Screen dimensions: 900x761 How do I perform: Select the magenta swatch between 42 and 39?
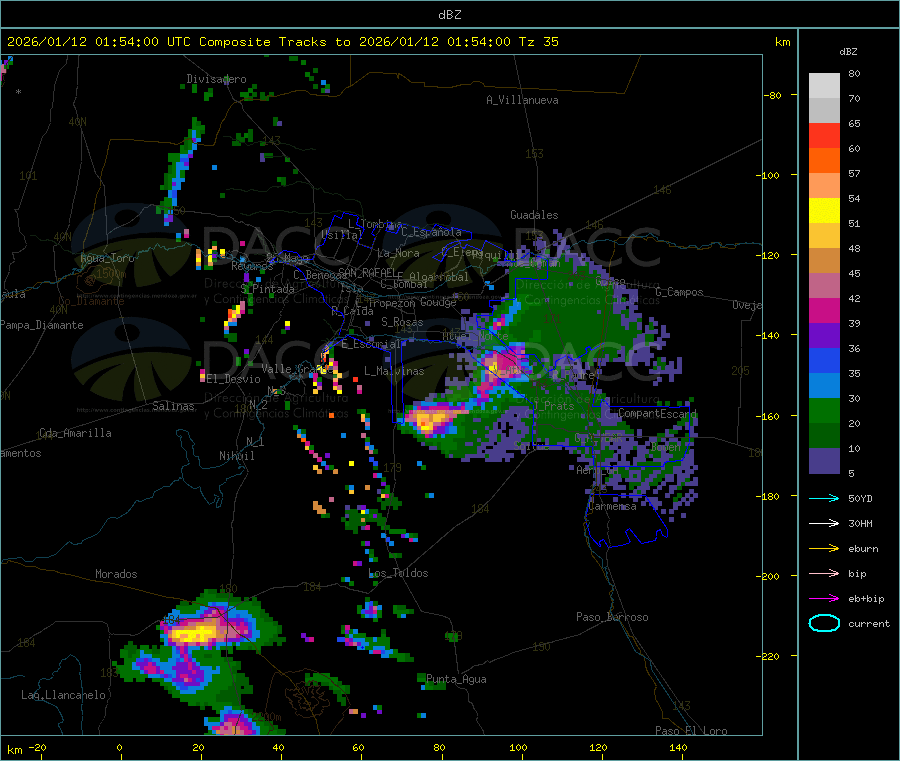click(x=824, y=310)
